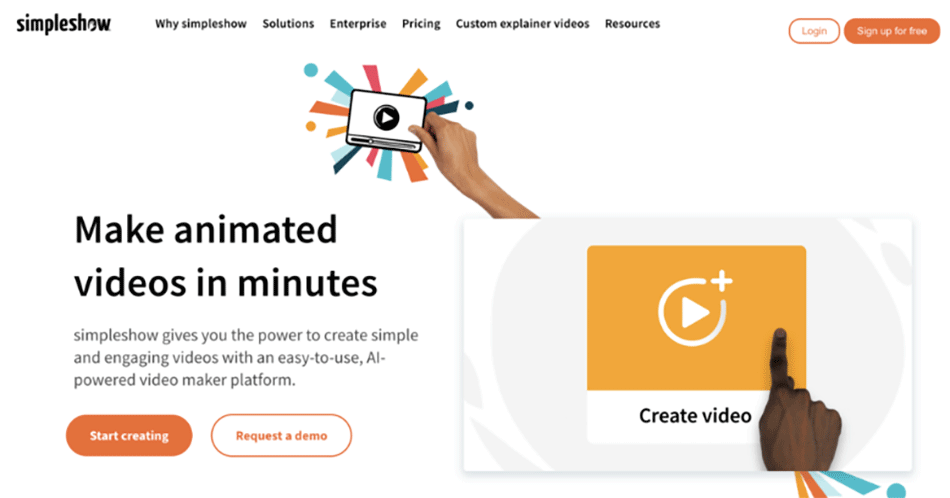Screen dimensions: 950x498
Task: Click the Create video label
Action: (694, 415)
